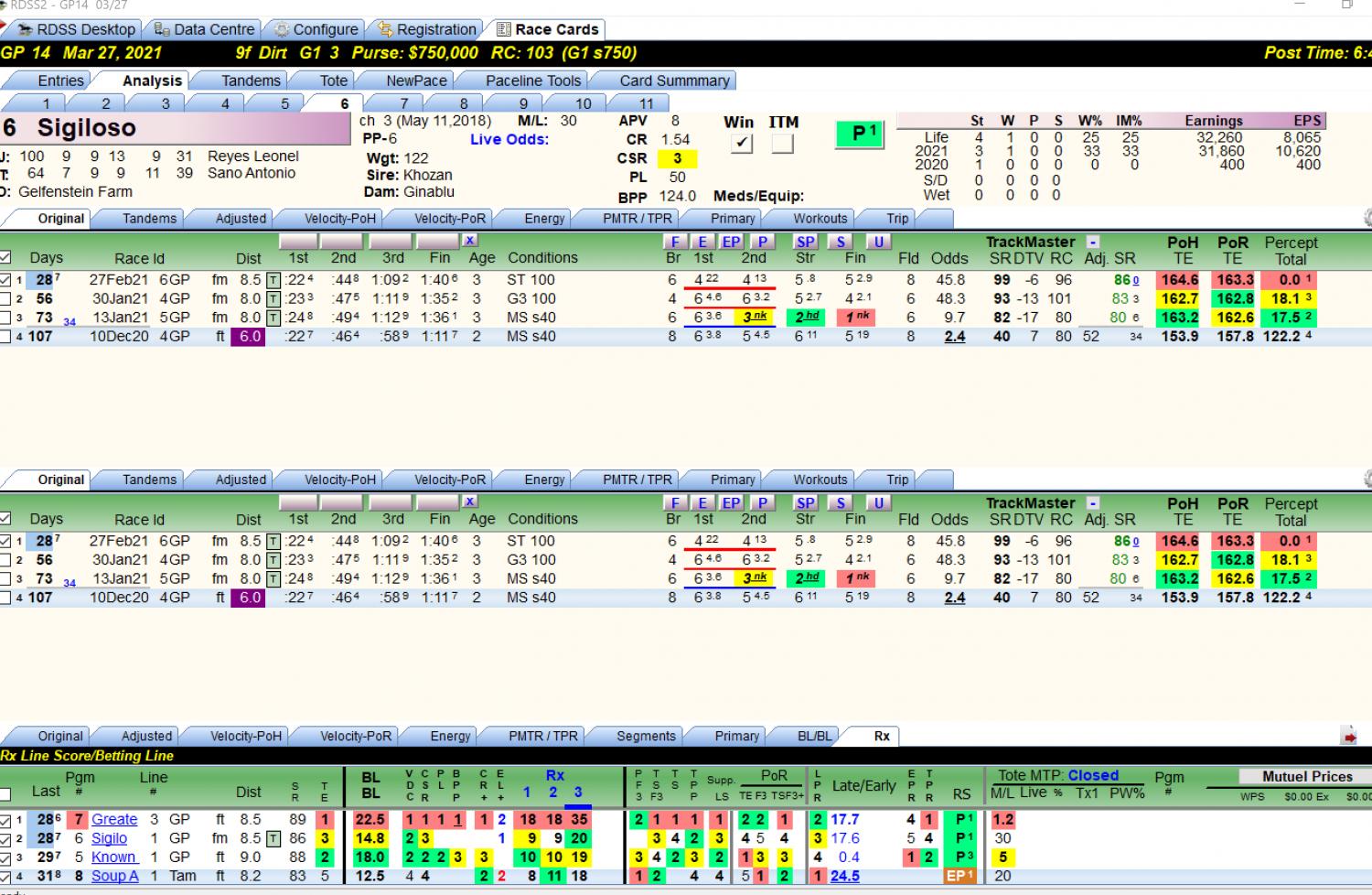Screen dimensions: 1372x895
Task: Select horse number 11 tab
Action: pyautogui.click(x=647, y=103)
